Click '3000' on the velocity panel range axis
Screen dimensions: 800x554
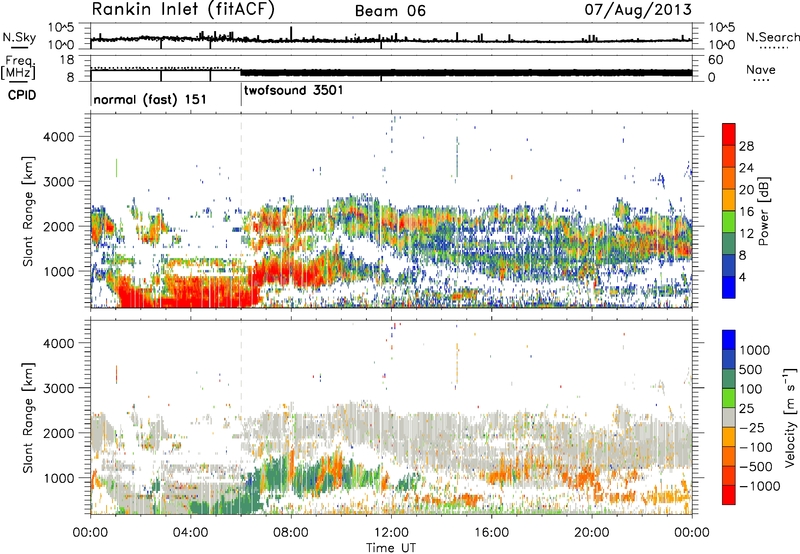point(59,388)
